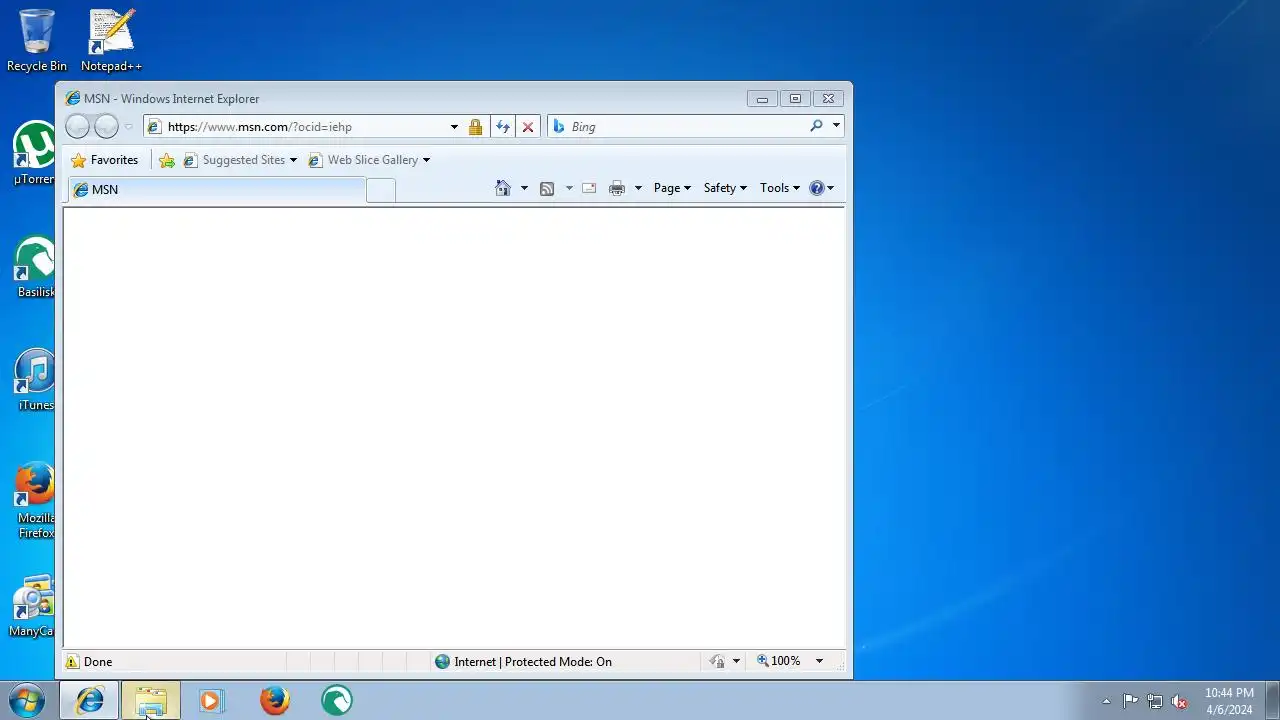Minimize the Internet Explorer window
Viewport: 1280px width, 720px height.
point(762,98)
